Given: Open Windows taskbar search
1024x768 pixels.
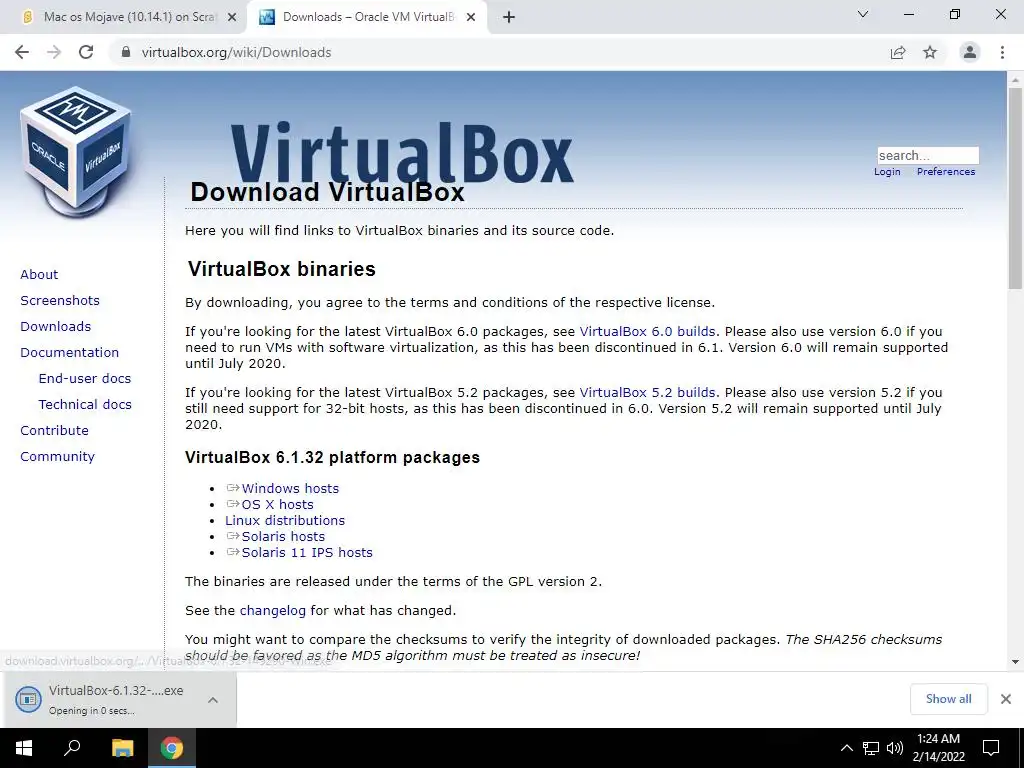Looking at the screenshot, I should pyautogui.click(x=72, y=748).
